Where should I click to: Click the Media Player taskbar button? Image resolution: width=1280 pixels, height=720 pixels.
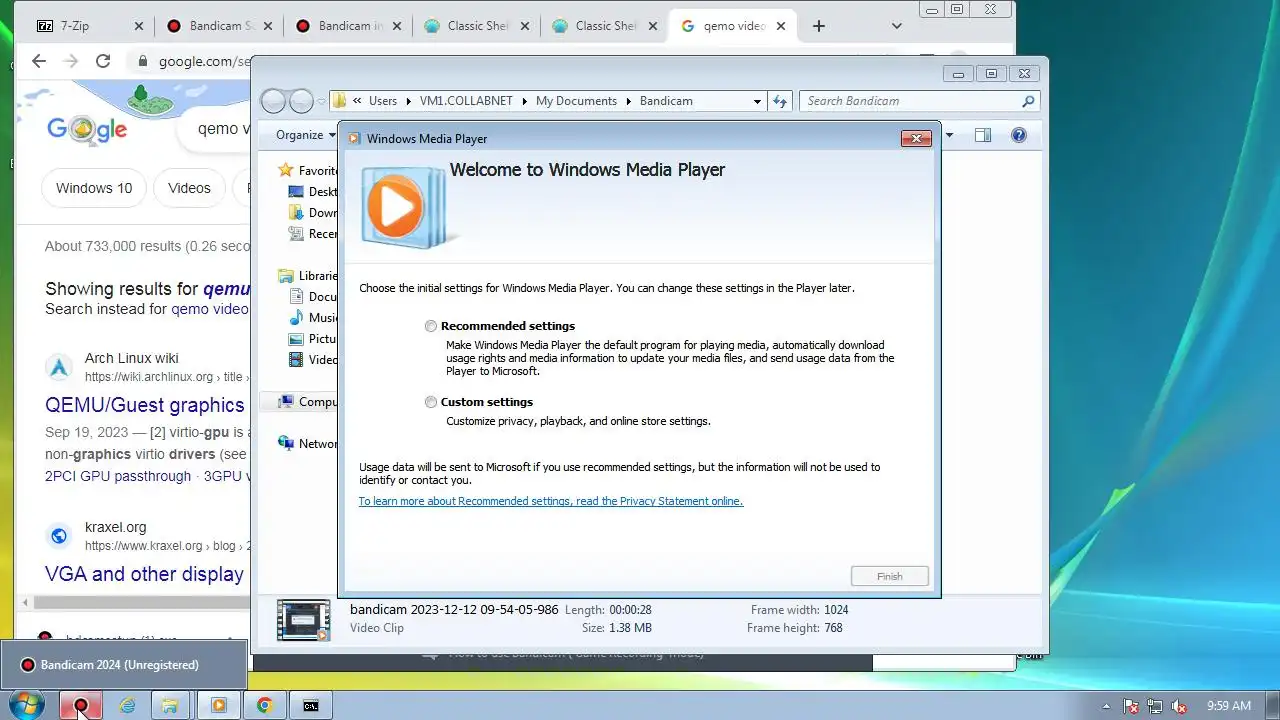[x=218, y=705]
